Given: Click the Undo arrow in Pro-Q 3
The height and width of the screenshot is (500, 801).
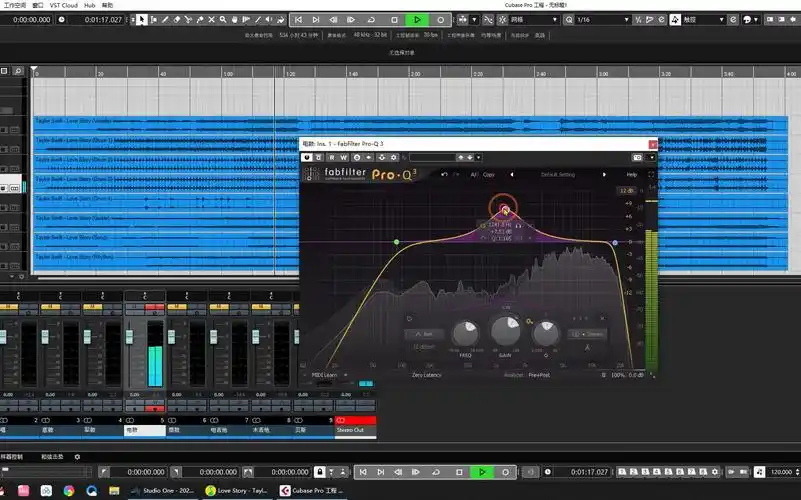Looking at the screenshot, I should click(x=444, y=174).
